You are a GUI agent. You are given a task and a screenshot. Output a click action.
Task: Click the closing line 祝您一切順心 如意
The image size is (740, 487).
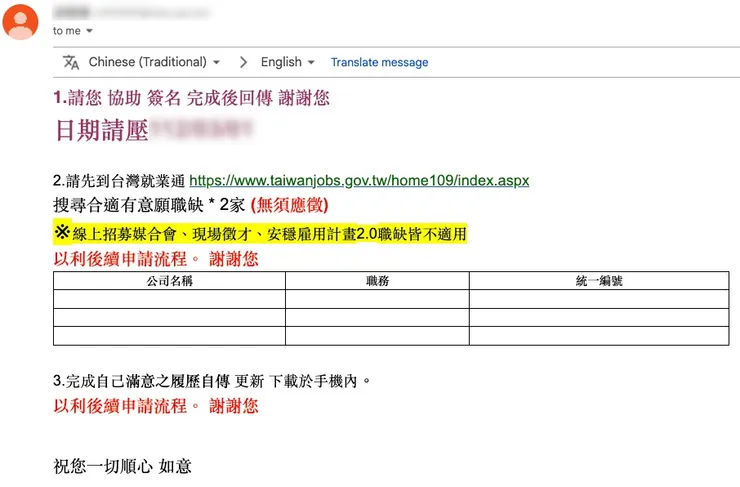pos(123,466)
